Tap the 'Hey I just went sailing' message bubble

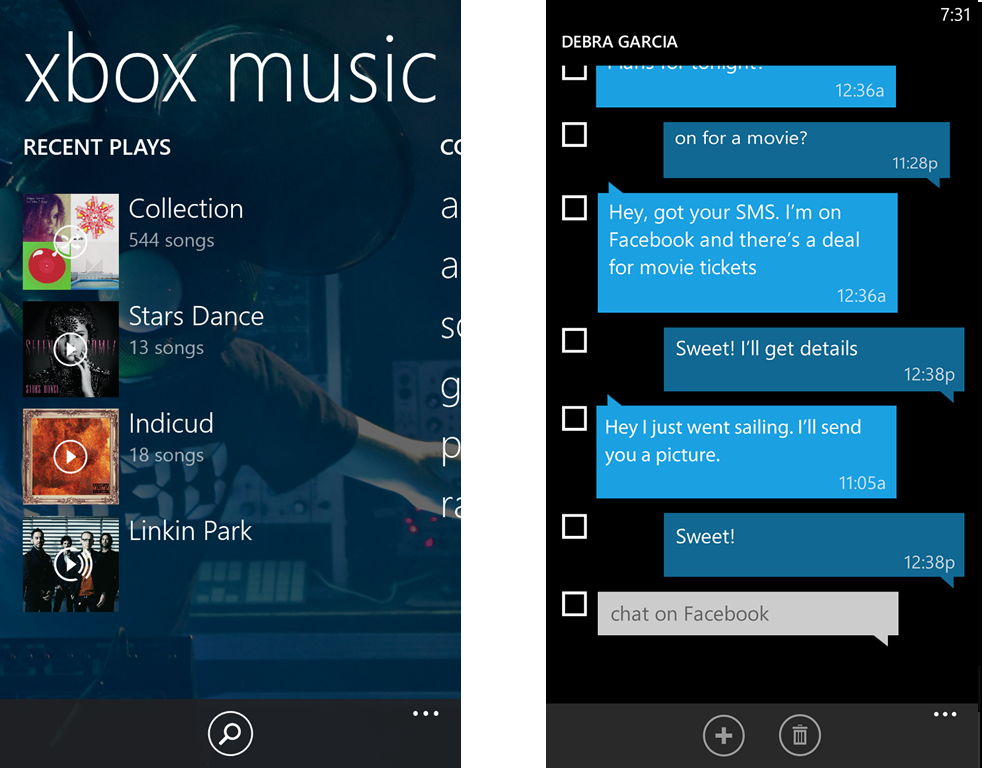coord(746,452)
